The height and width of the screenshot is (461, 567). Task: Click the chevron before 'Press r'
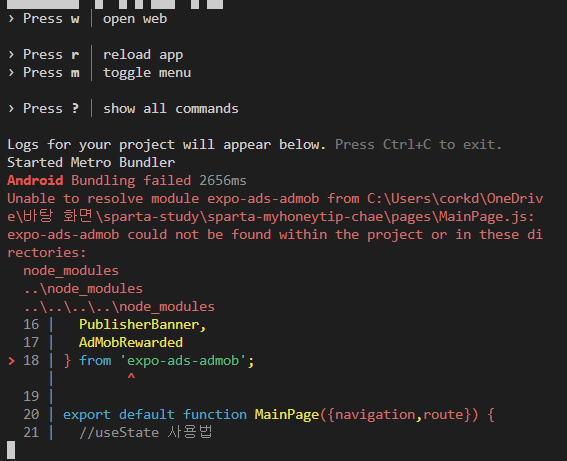click(12, 55)
